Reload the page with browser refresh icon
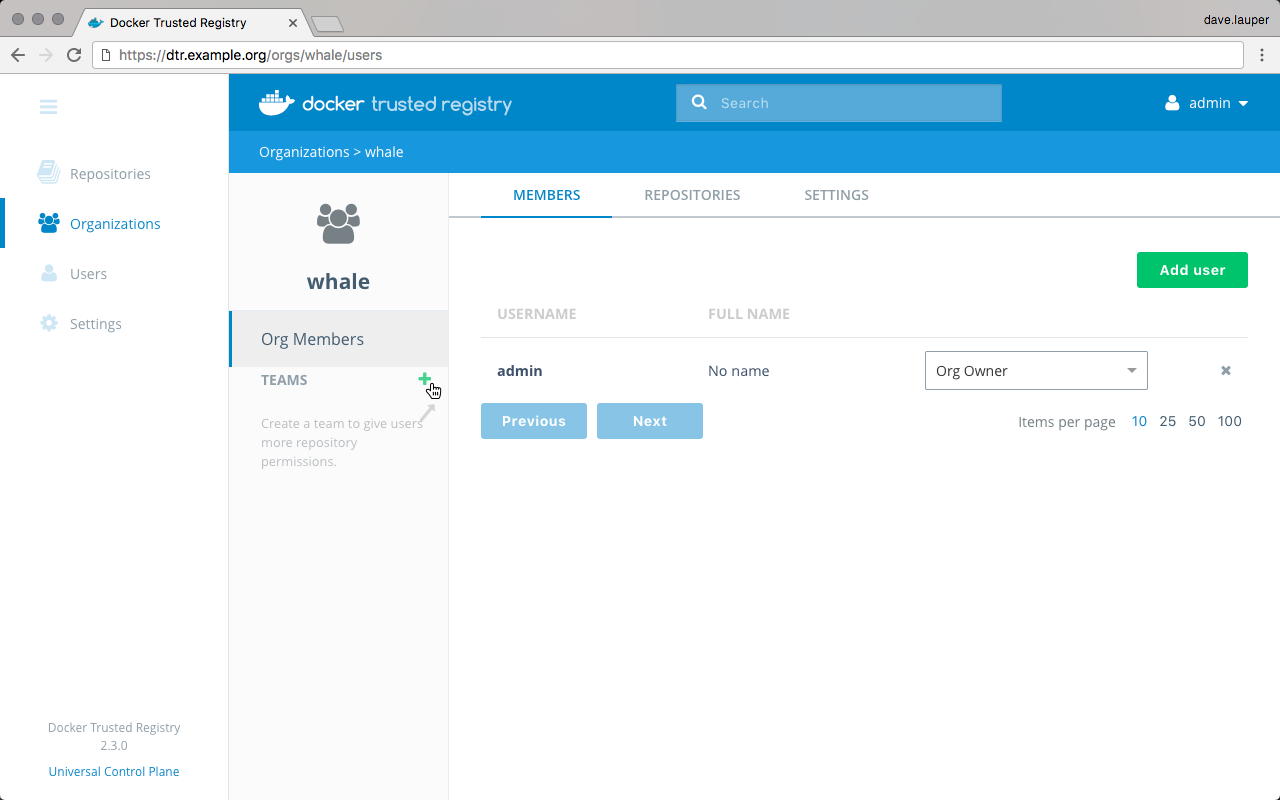 (x=74, y=55)
